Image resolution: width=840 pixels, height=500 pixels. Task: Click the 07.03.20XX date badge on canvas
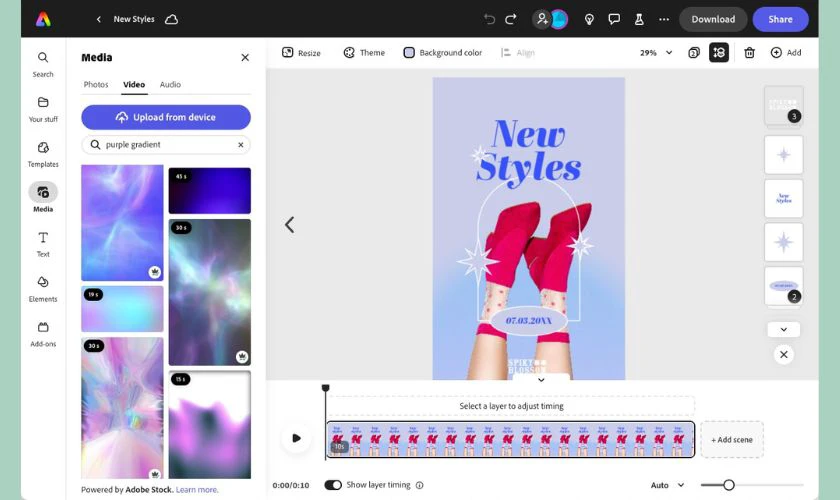point(528,320)
